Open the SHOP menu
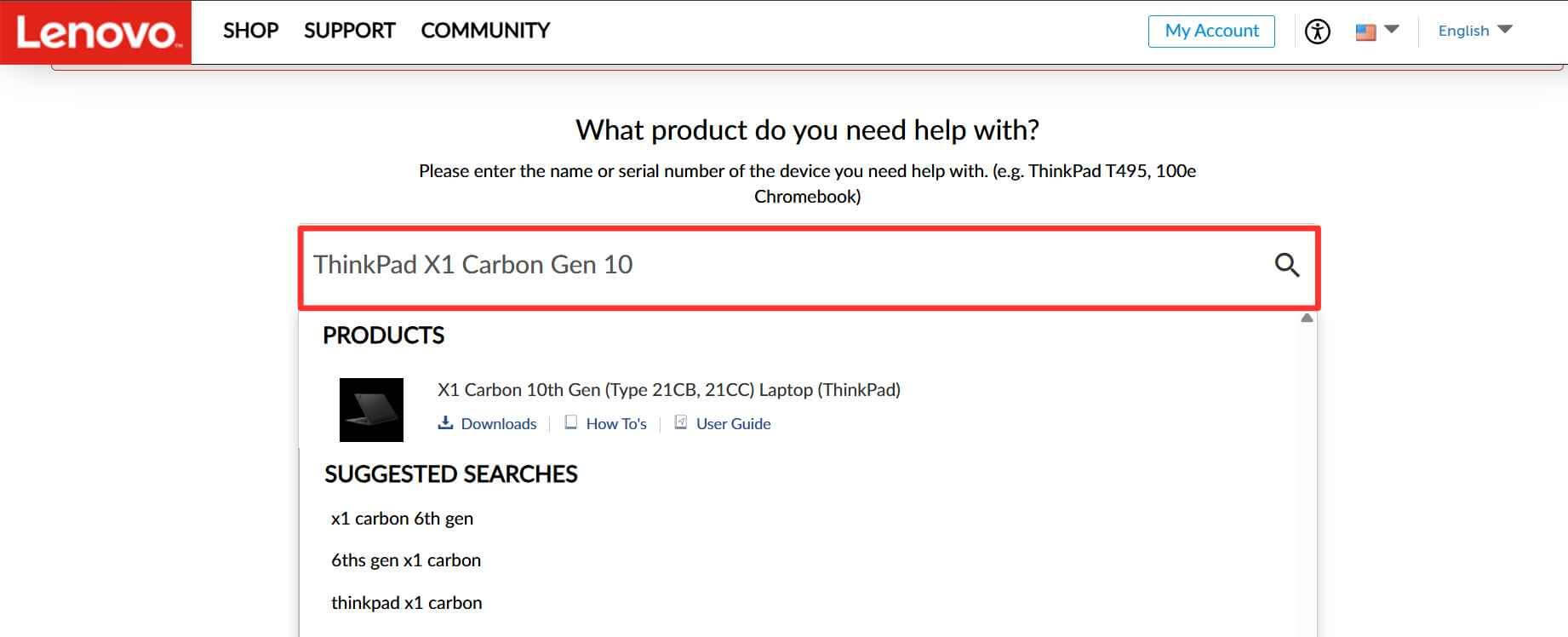Viewport: 1568px width, 637px height. (250, 31)
